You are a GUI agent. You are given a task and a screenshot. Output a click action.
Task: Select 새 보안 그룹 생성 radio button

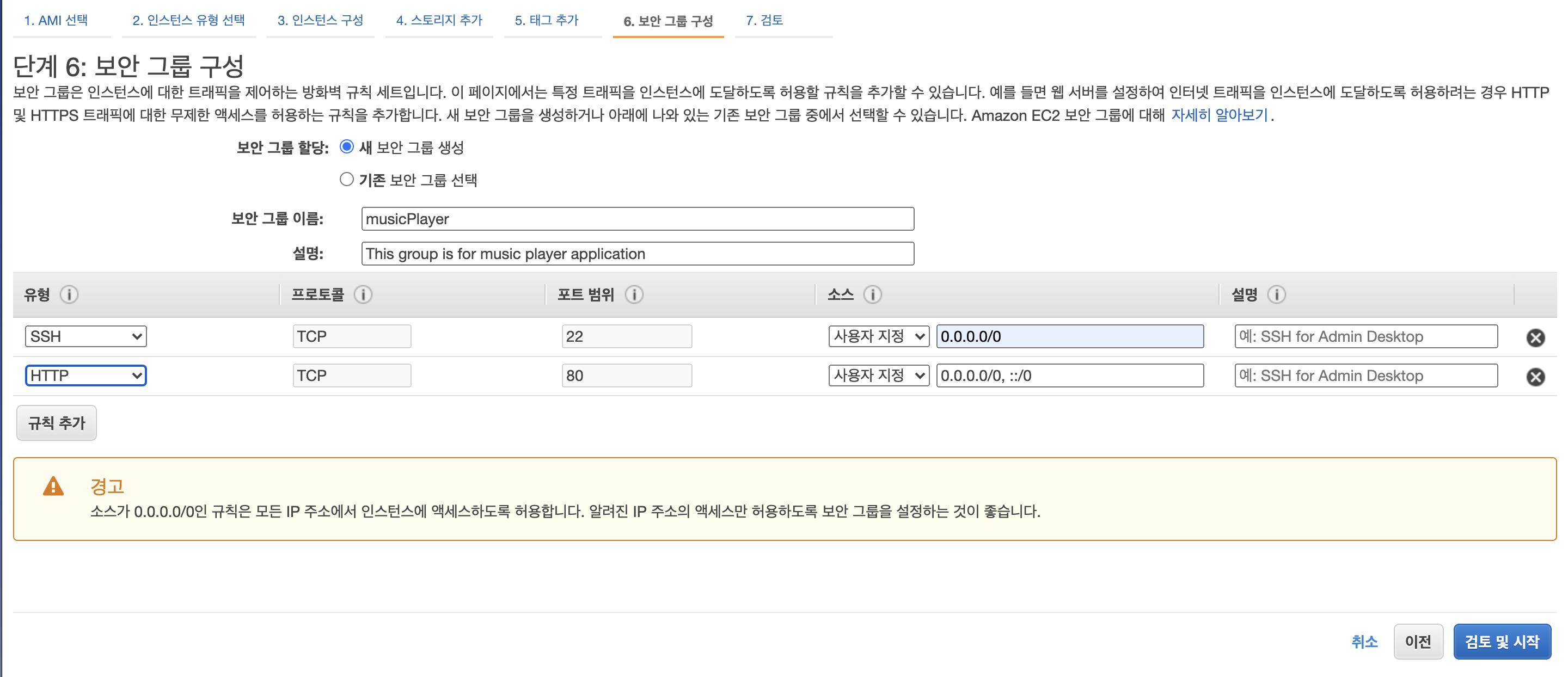click(x=346, y=146)
